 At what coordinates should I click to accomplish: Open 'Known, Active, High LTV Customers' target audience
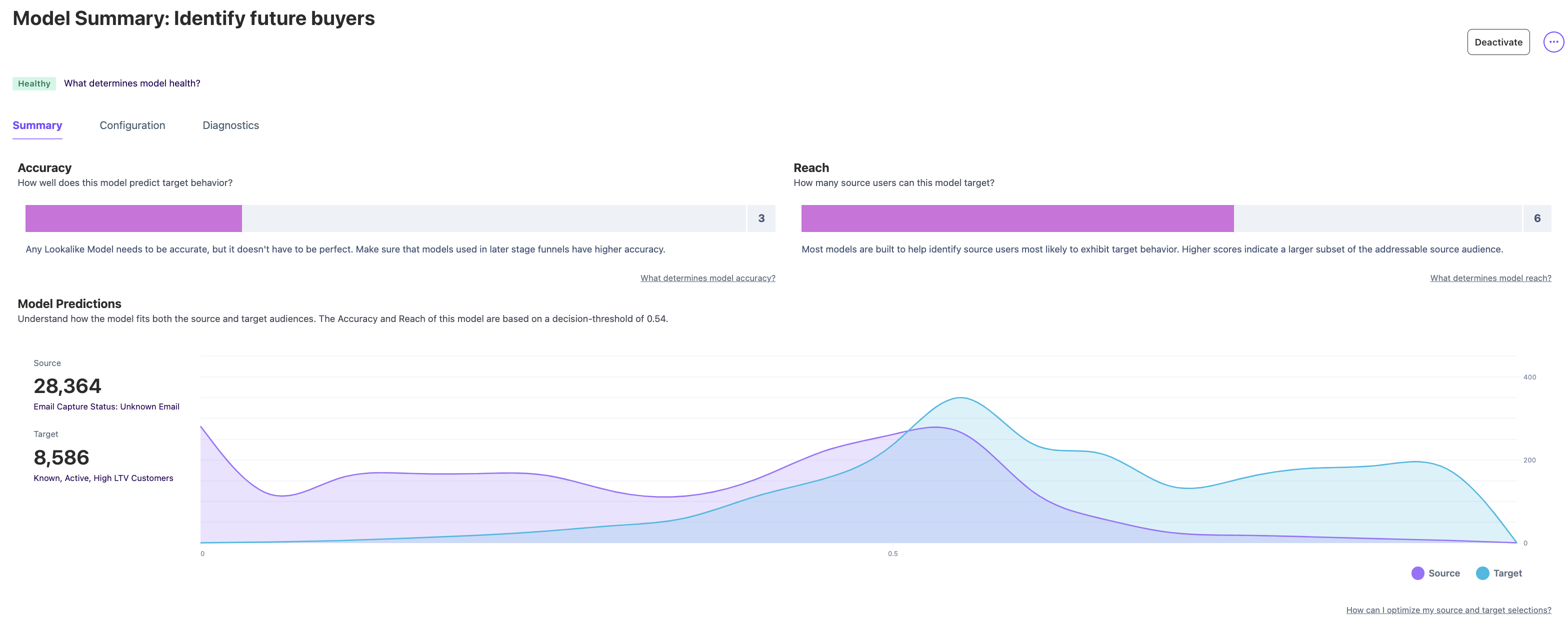(x=103, y=478)
